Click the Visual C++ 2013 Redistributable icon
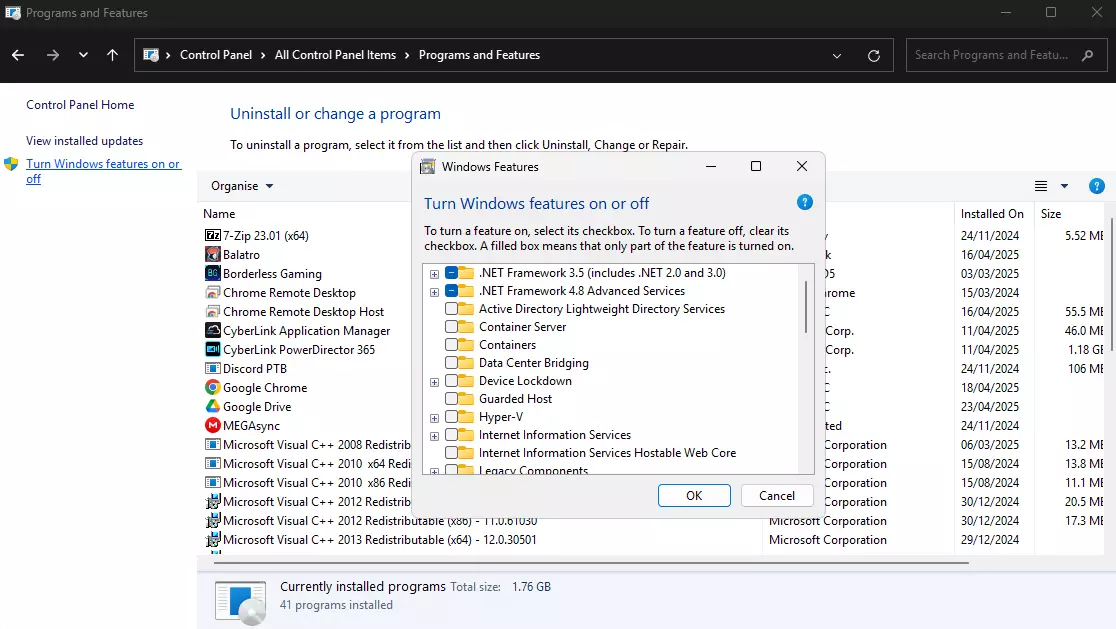Viewport: 1116px width, 629px height. (x=212, y=540)
